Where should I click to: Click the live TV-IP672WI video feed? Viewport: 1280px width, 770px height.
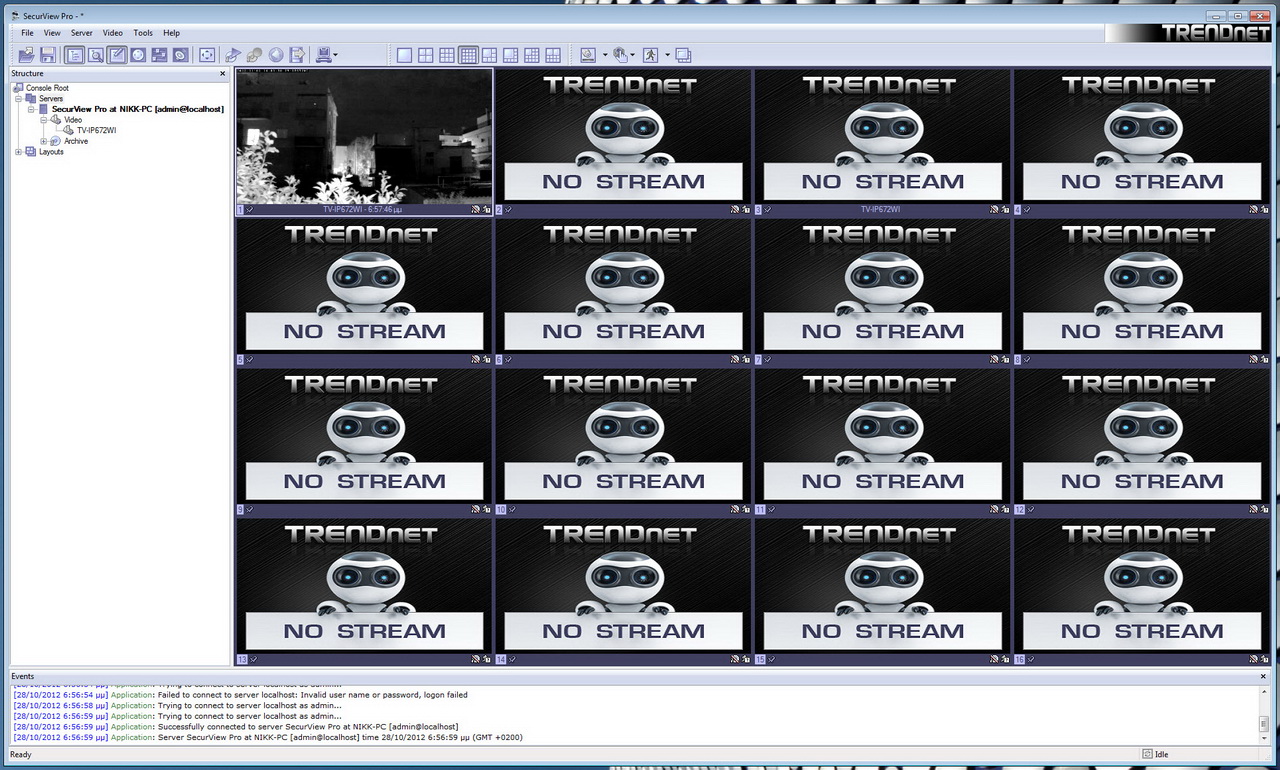coord(364,136)
